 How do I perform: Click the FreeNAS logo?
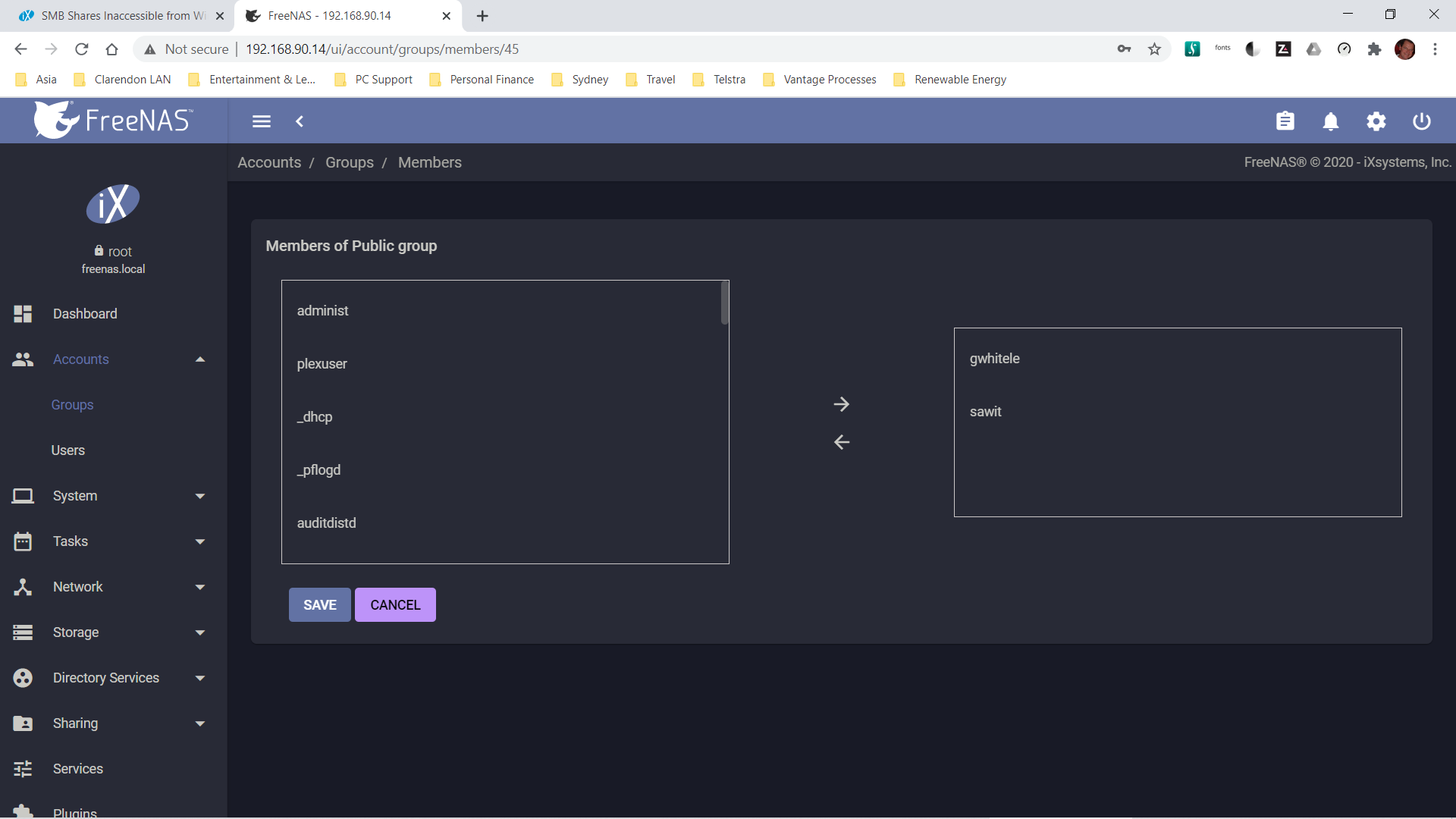[x=113, y=120]
